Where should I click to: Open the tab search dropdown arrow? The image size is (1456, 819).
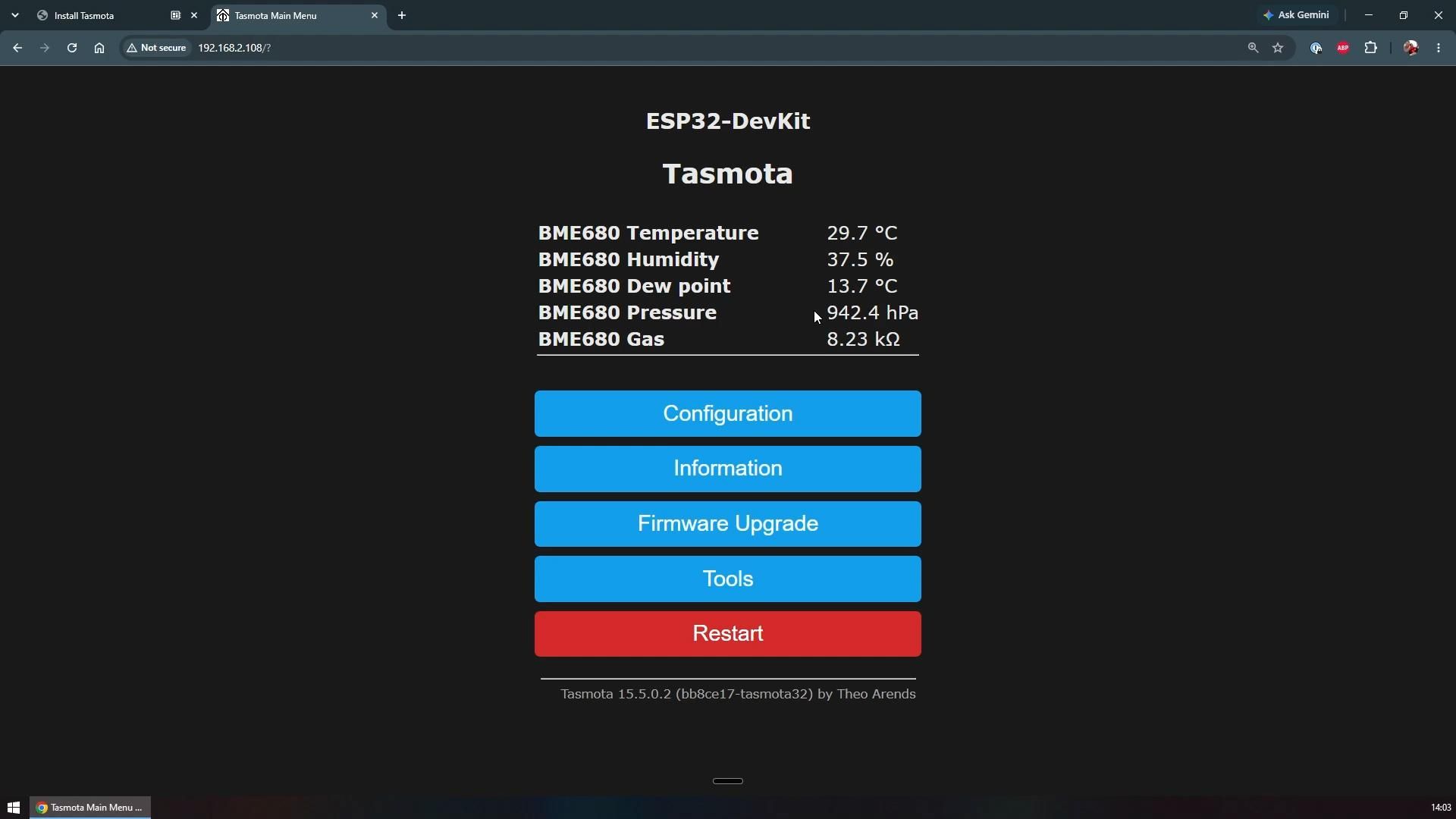coord(15,15)
